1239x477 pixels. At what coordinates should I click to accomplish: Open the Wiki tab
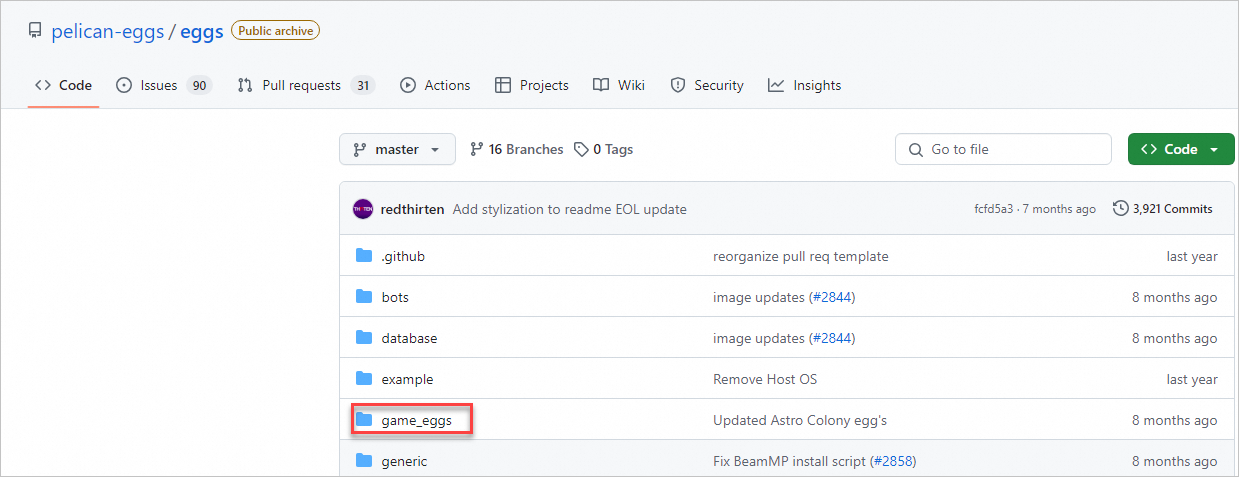(619, 85)
